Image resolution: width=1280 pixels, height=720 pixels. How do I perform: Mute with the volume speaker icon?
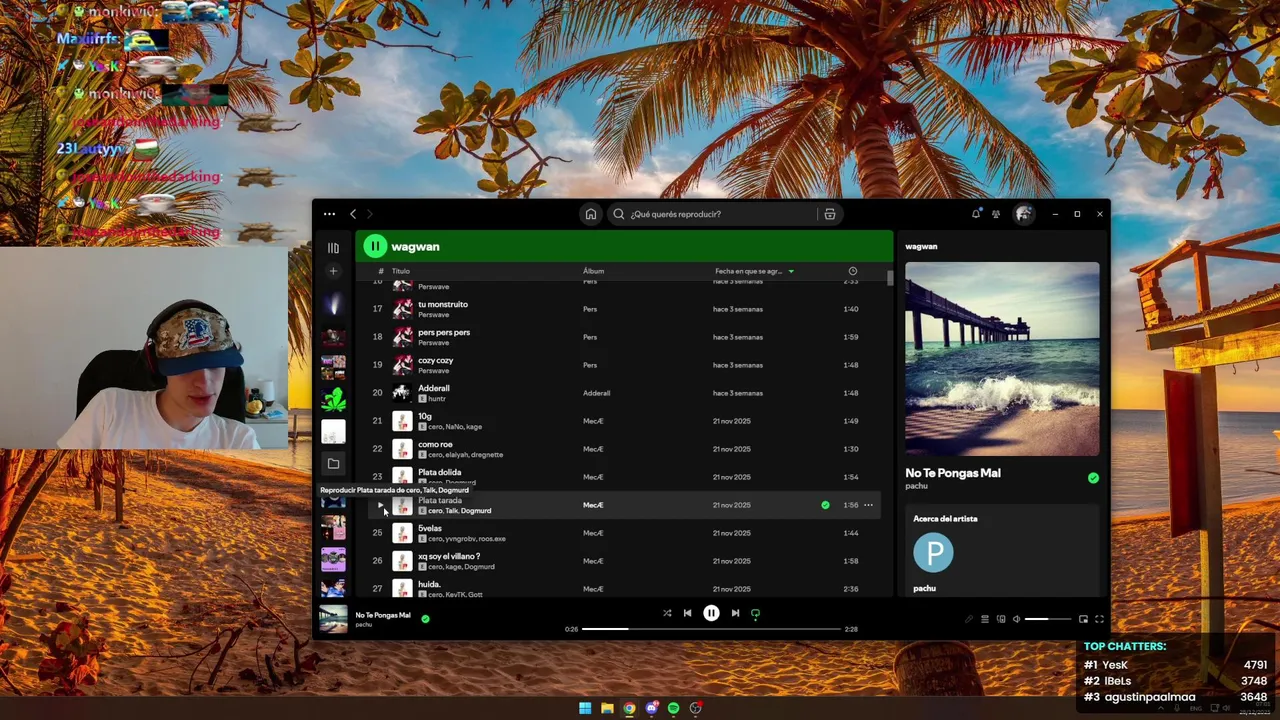point(1016,619)
